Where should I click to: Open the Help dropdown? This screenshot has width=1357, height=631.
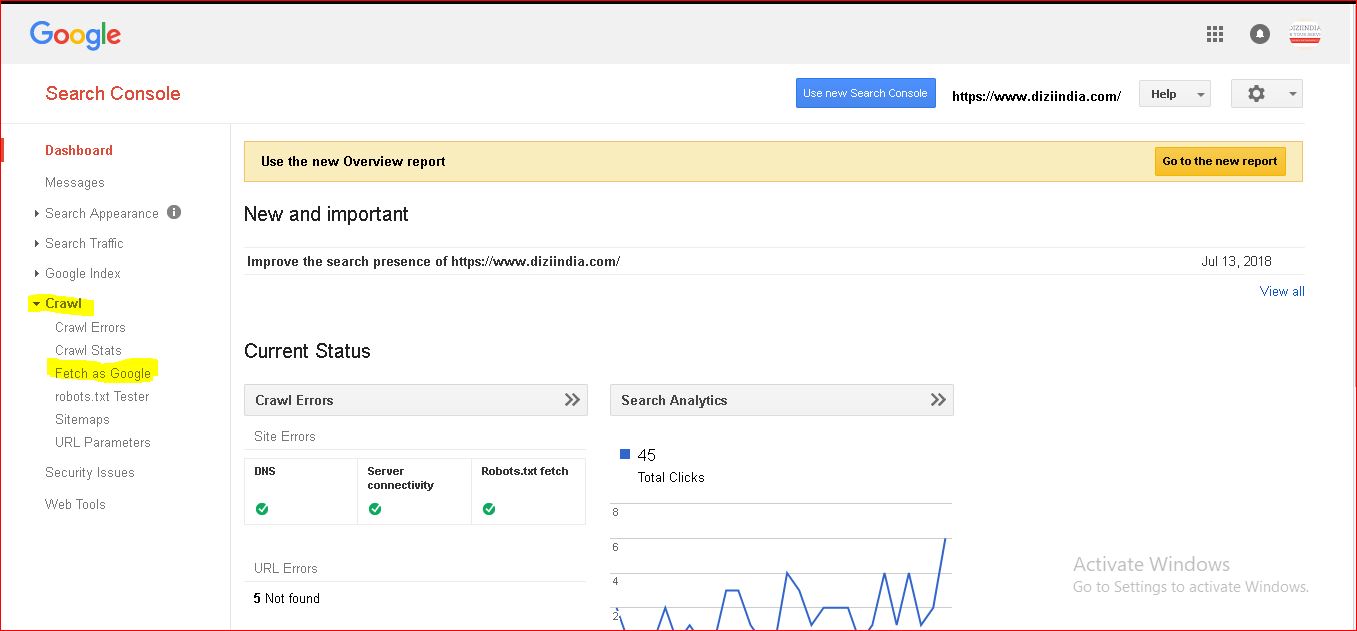point(1175,94)
